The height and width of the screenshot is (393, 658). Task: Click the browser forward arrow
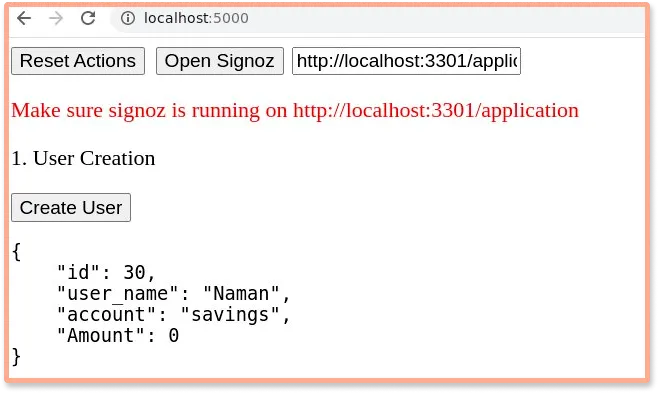point(55,18)
